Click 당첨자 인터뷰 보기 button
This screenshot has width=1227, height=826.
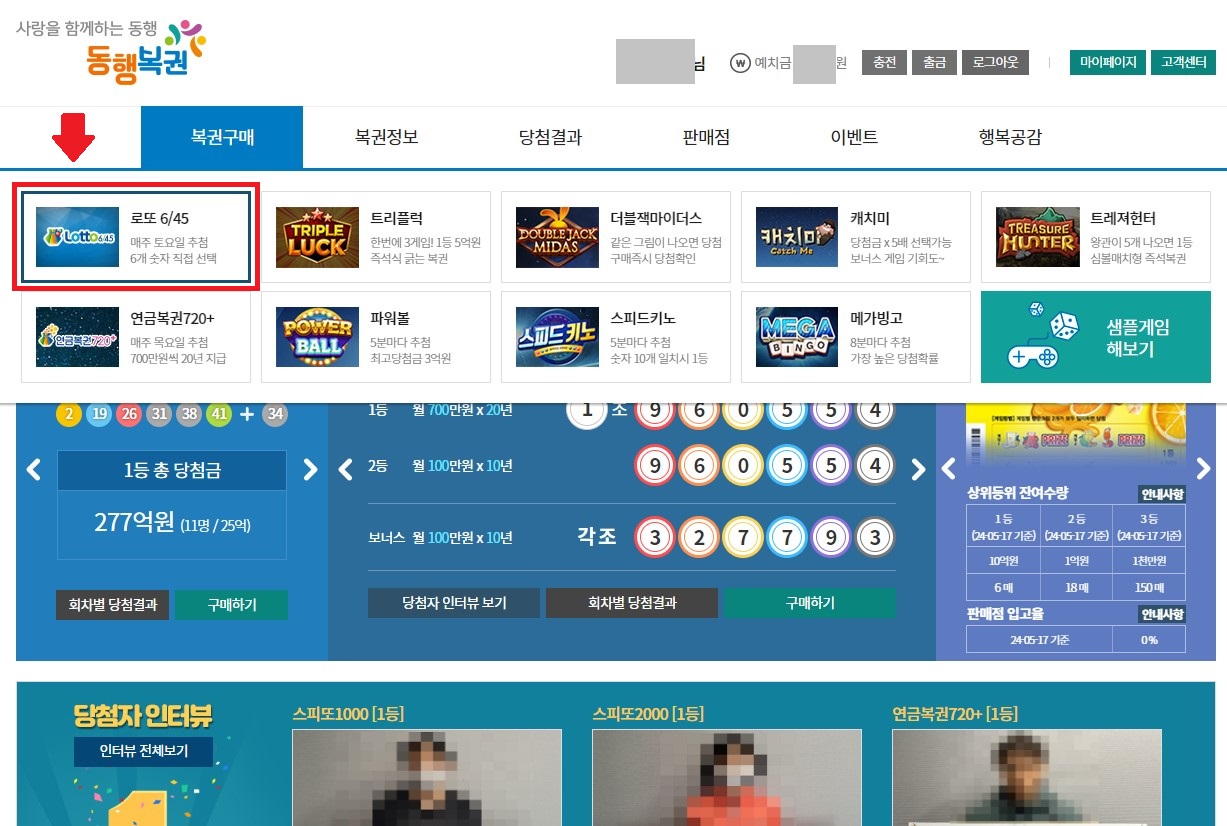(454, 603)
